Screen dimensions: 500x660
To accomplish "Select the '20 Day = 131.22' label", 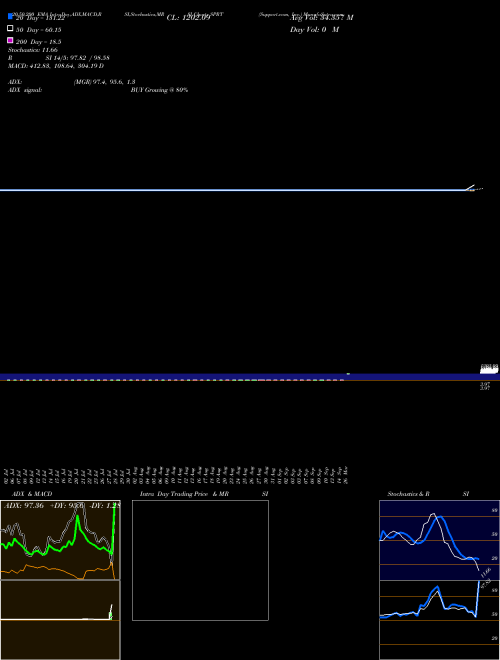I will [40, 18].
